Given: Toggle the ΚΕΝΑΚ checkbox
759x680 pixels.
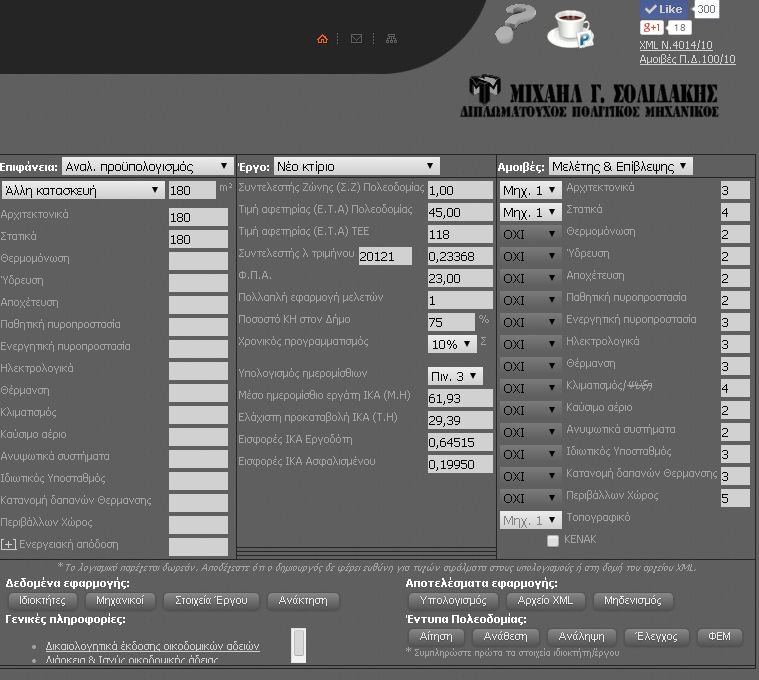Looking at the screenshot, I should click(553, 541).
